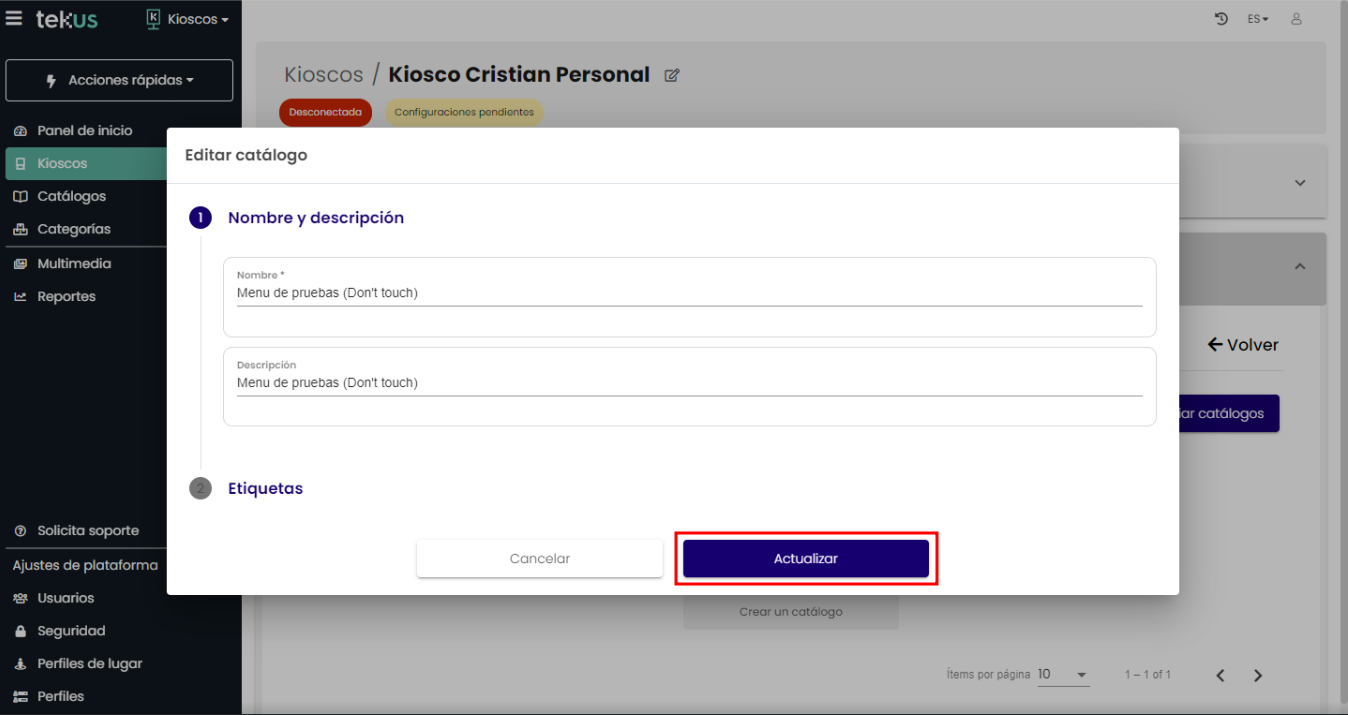Open Catálogos in the sidebar

71,196
